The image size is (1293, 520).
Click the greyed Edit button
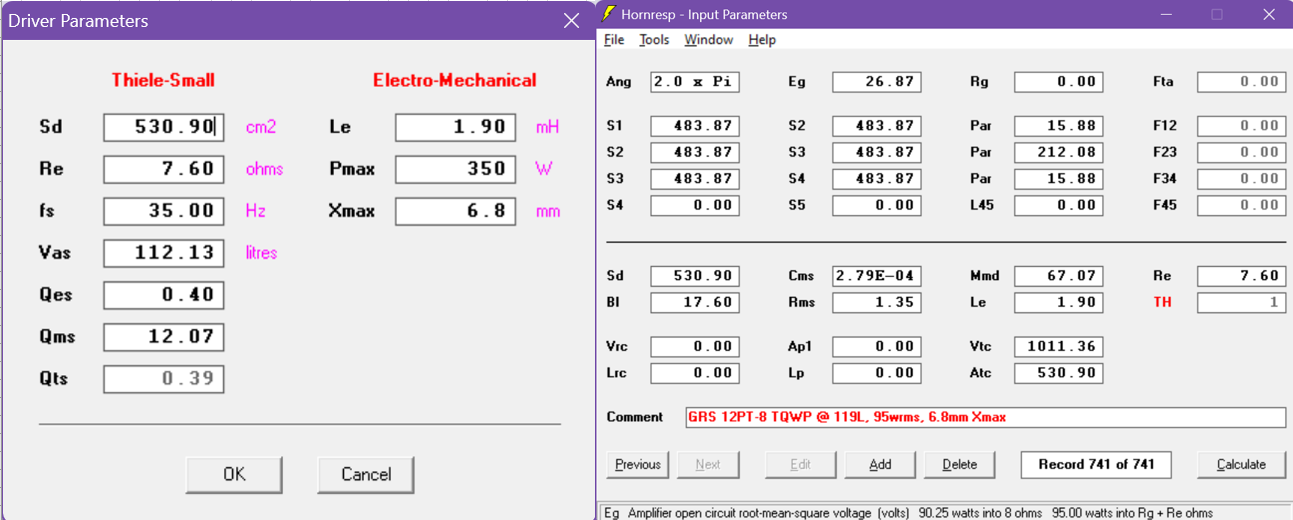pos(801,464)
